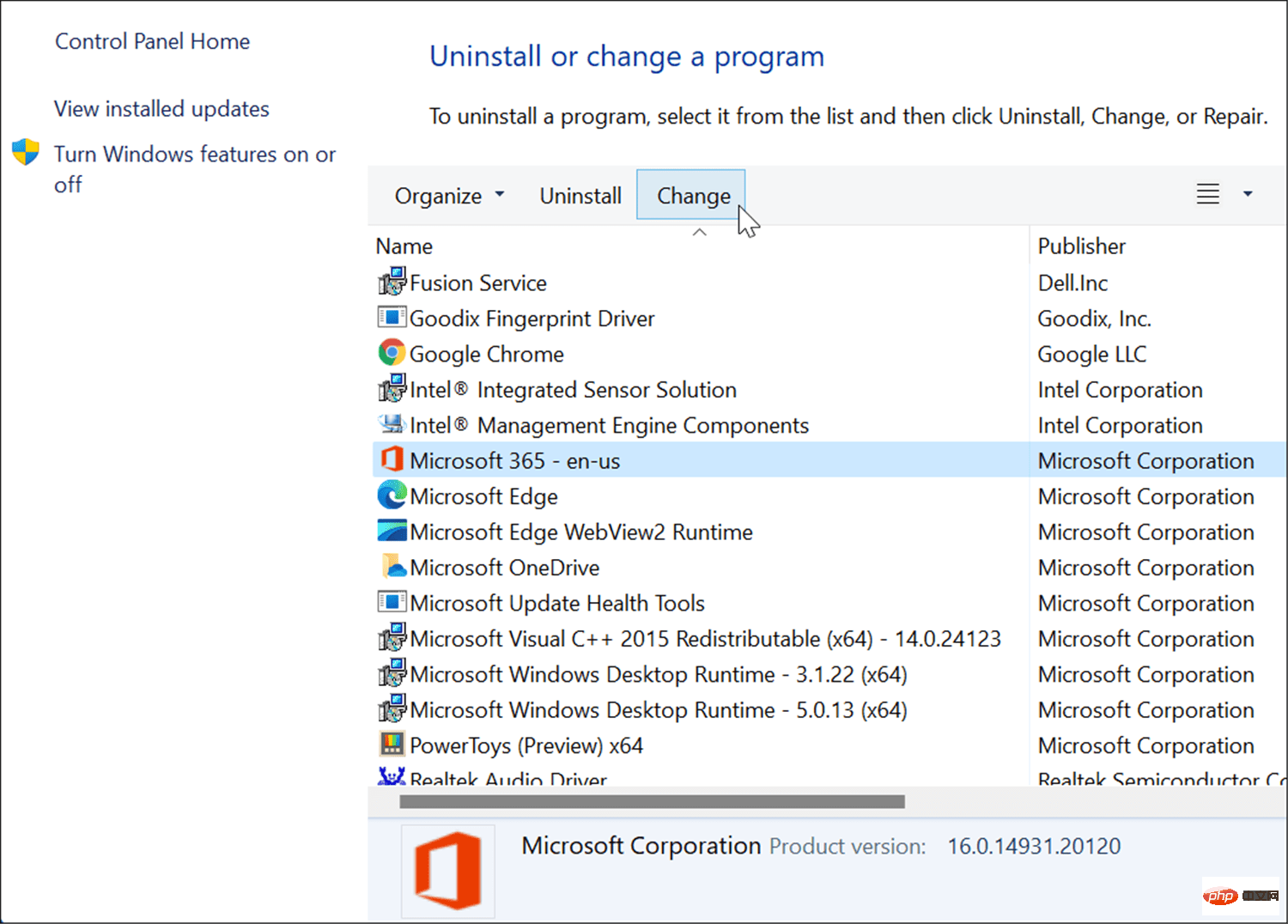Click the Desktop Runtime 5.0.13 icon
Screen dimensions: 1288x924
(392, 709)
